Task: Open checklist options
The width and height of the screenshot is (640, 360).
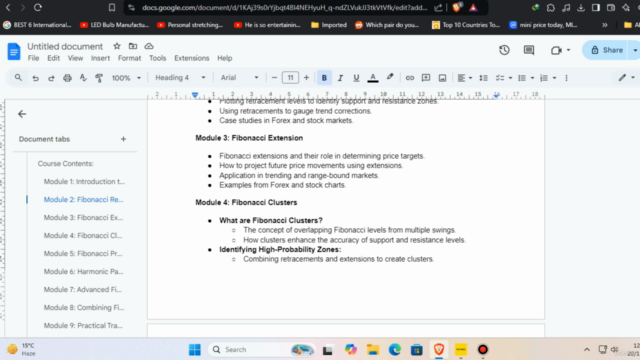Action: pyautogui.click(x=504, y=78)
